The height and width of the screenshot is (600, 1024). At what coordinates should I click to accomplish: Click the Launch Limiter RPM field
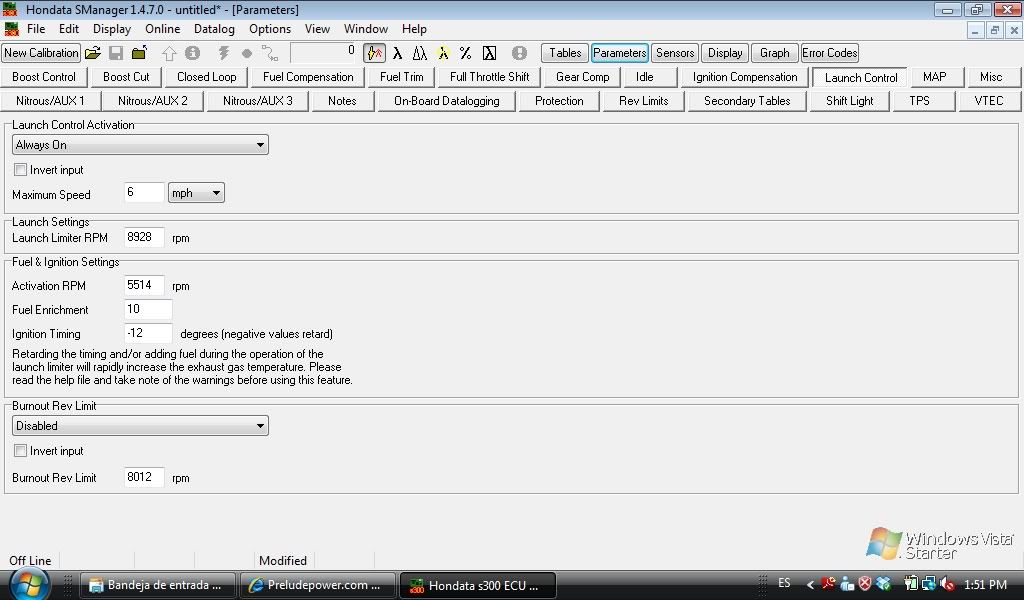click(x=144, y=238)
